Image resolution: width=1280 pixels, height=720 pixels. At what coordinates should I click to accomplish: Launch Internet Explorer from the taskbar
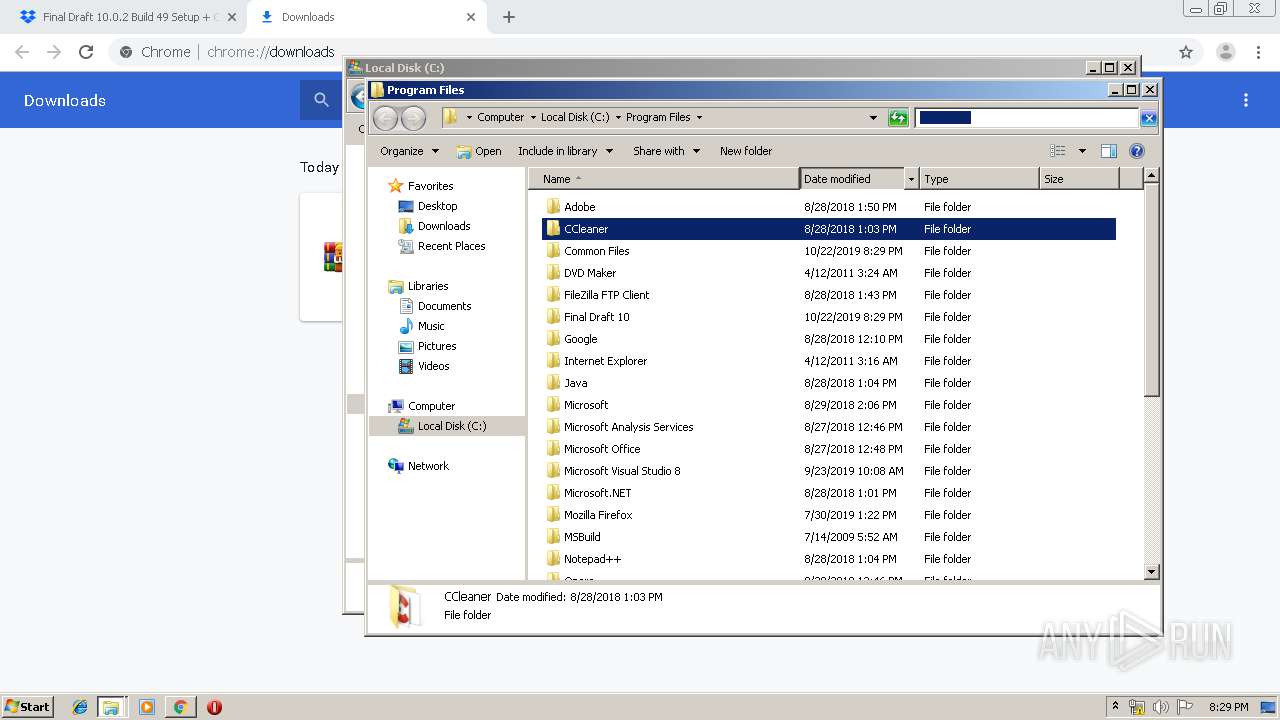click(80, 707)
